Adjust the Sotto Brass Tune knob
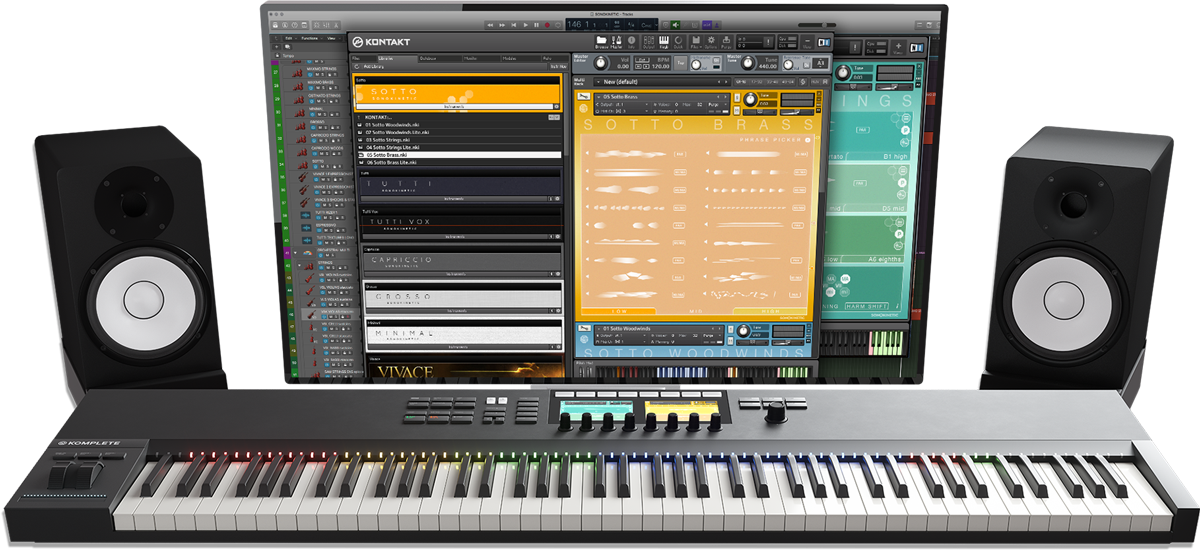This screenshot has width=1200, height=550. (x=750, y=99)
